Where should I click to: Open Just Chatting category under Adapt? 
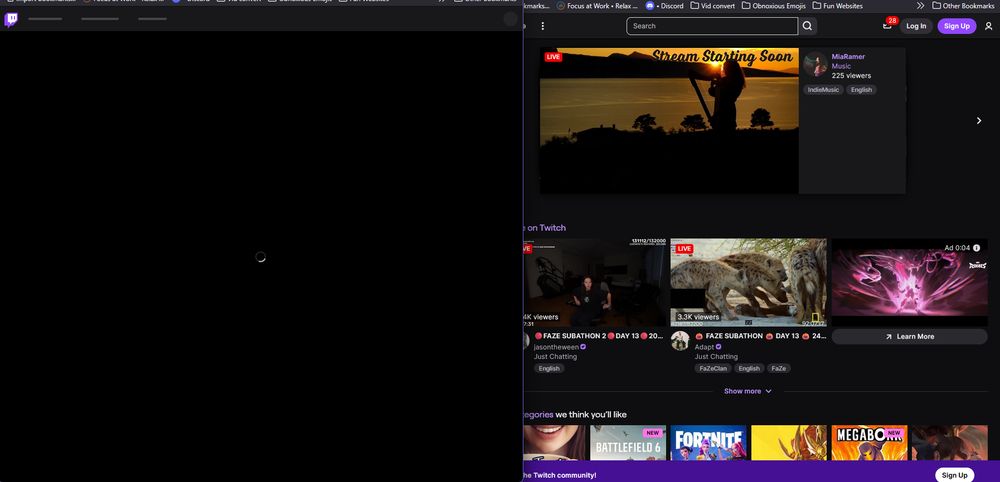[716, 356]
